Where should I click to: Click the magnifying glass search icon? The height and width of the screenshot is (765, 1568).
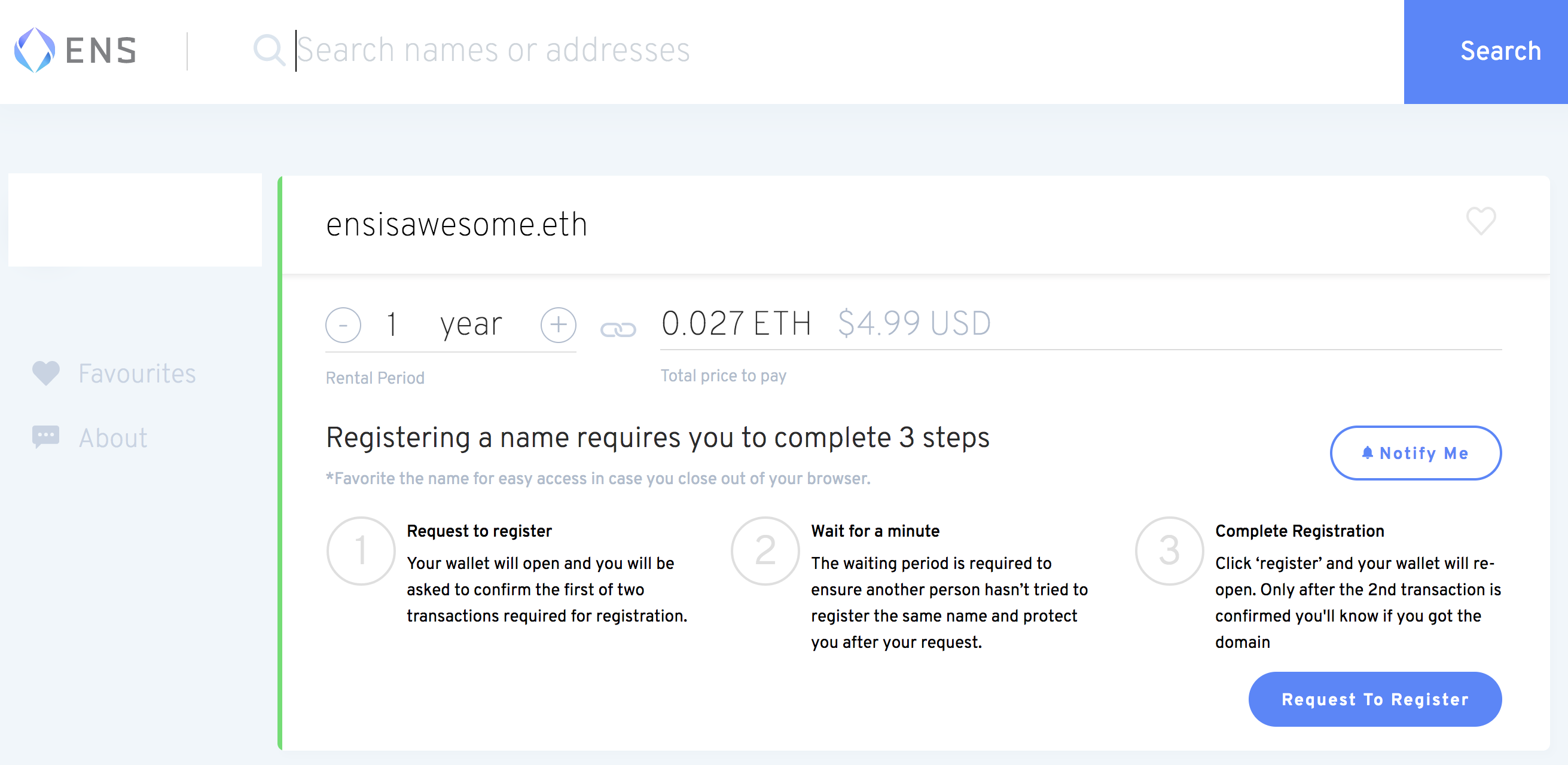click(x=269, y=50)
